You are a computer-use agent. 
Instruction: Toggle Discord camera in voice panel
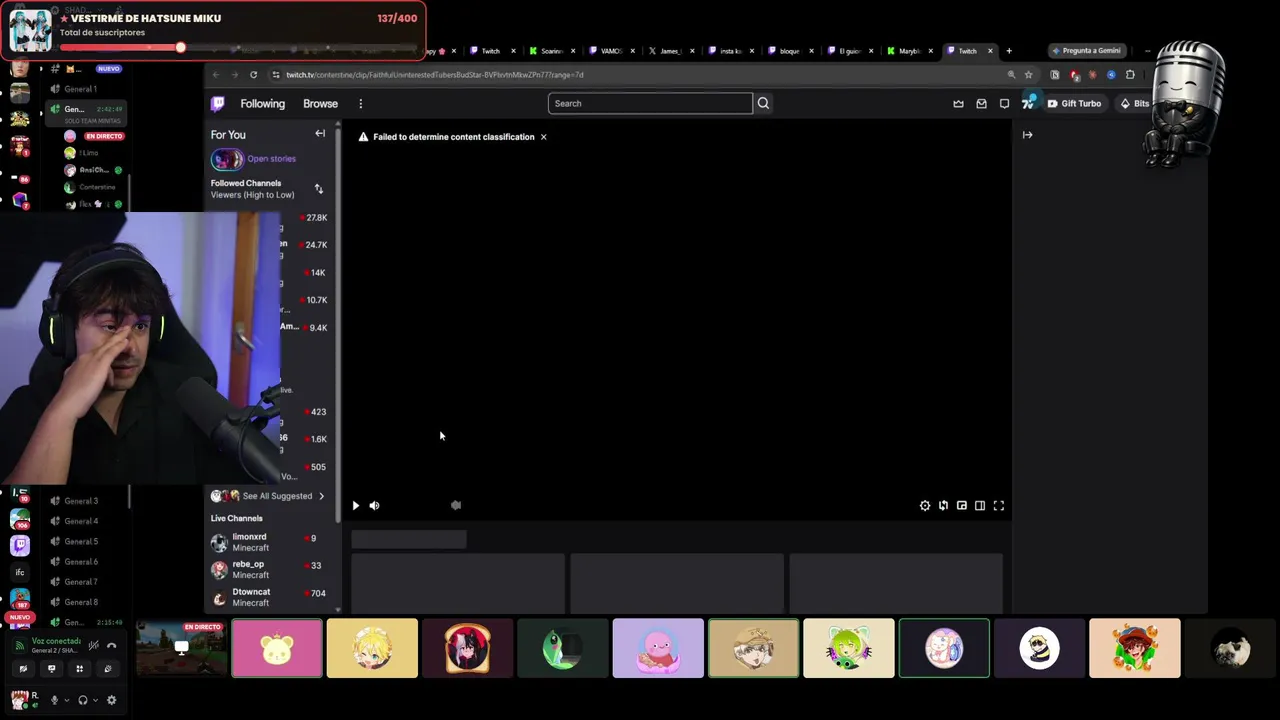(x=24, y=669)
